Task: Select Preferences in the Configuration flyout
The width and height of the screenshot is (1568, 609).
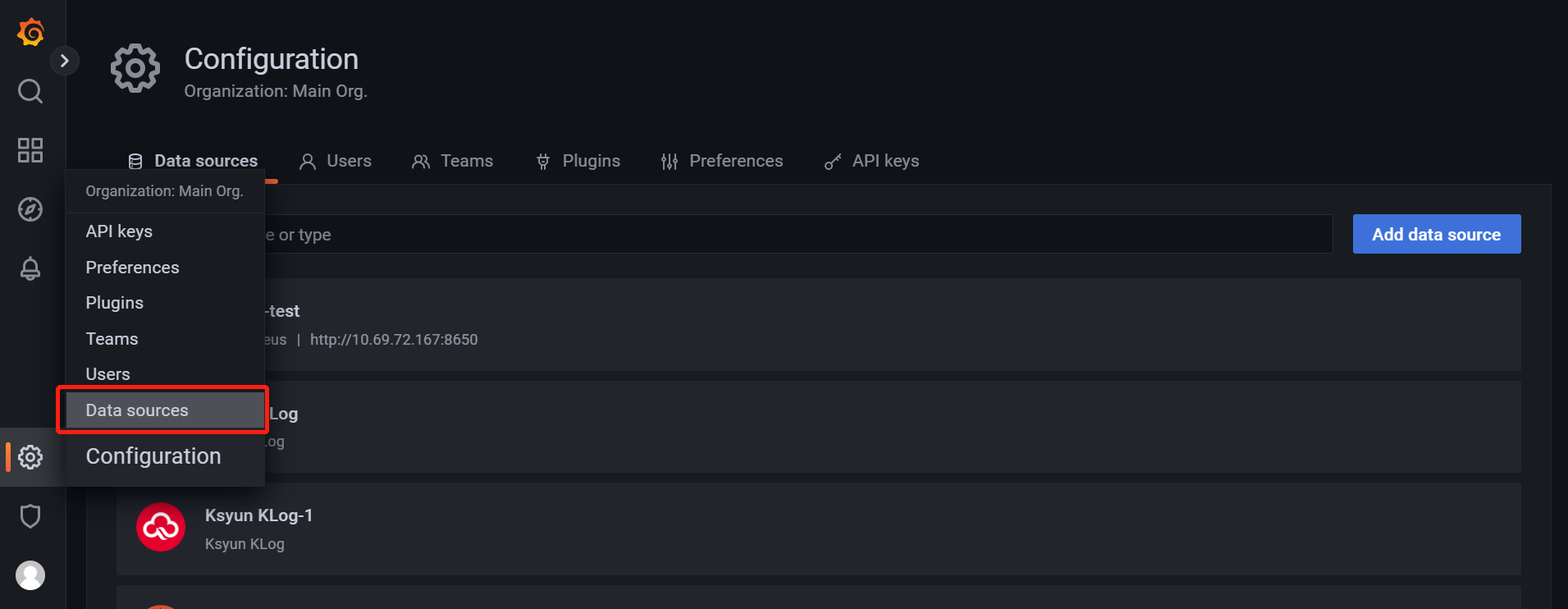Action: 132,268
